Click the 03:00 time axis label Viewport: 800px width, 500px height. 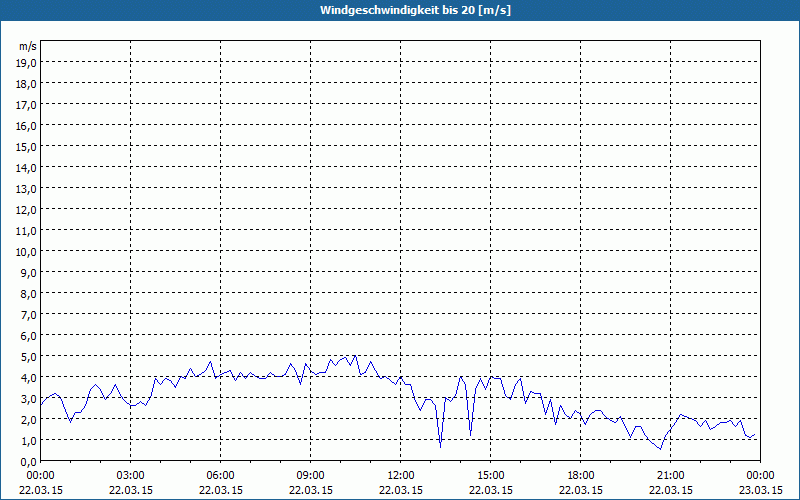pyautogui.click(x=131, y=476)
